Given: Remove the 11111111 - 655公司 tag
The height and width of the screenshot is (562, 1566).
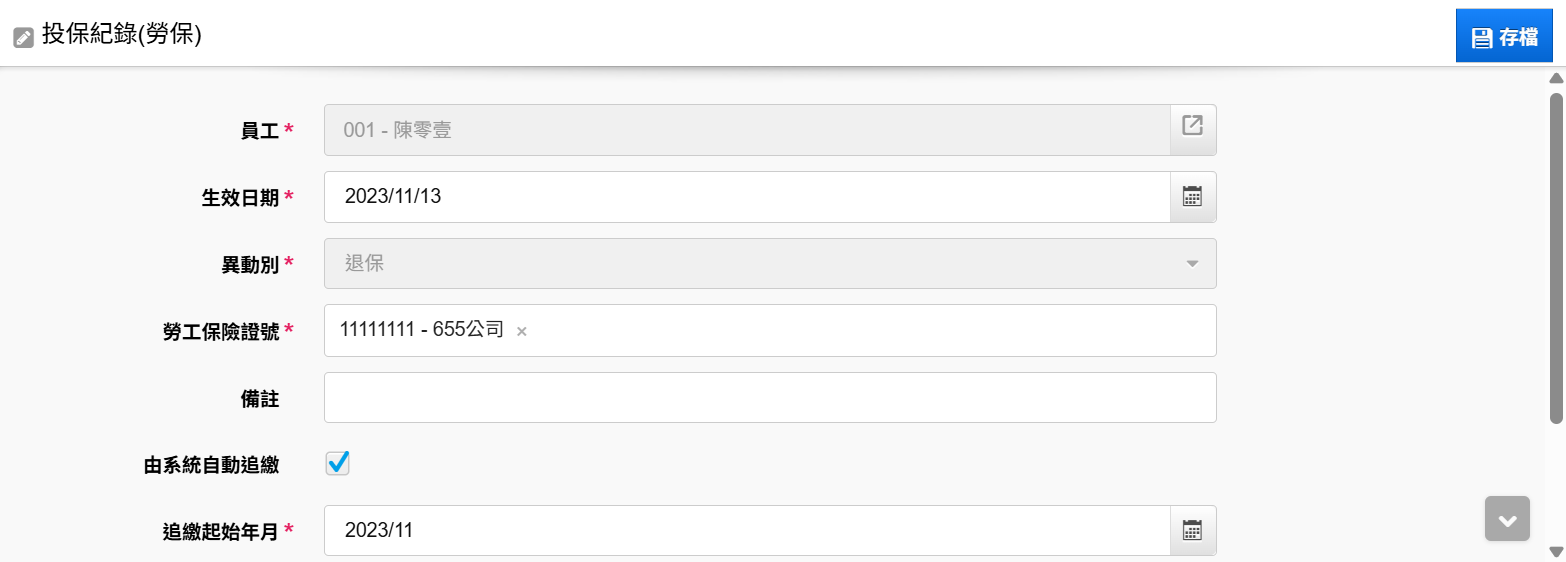Looking at the screenshot, I should 521,331.
